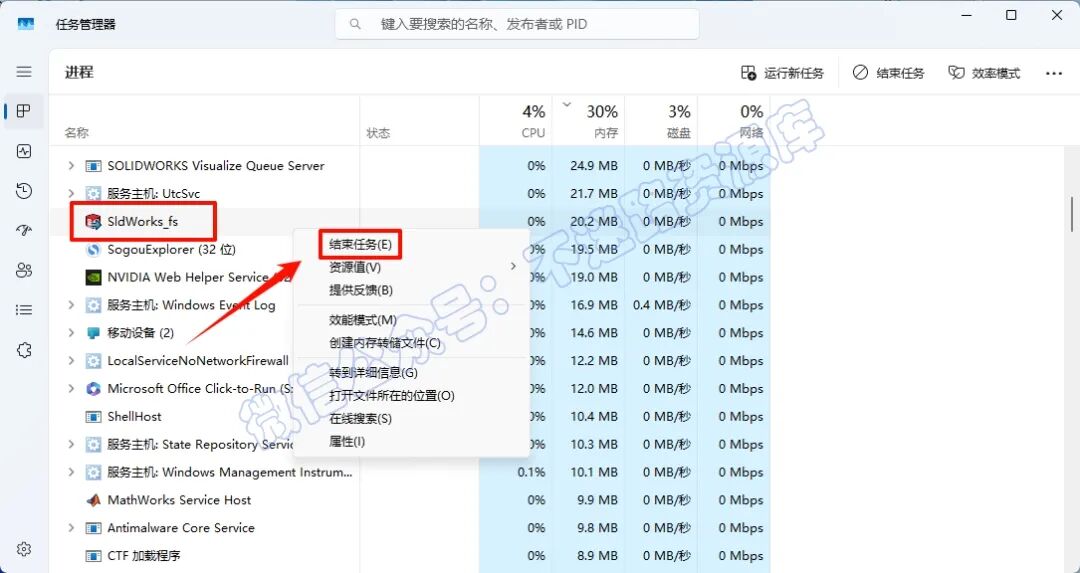The image size is (1080, 573).
Task: Sort by the 状态 column header
Action: 419,121
